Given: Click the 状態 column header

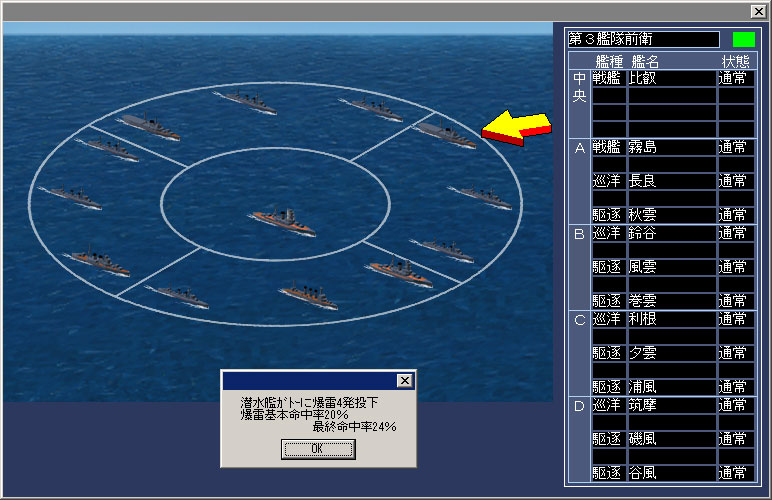Looking at the screenshot, I should 736,62.
